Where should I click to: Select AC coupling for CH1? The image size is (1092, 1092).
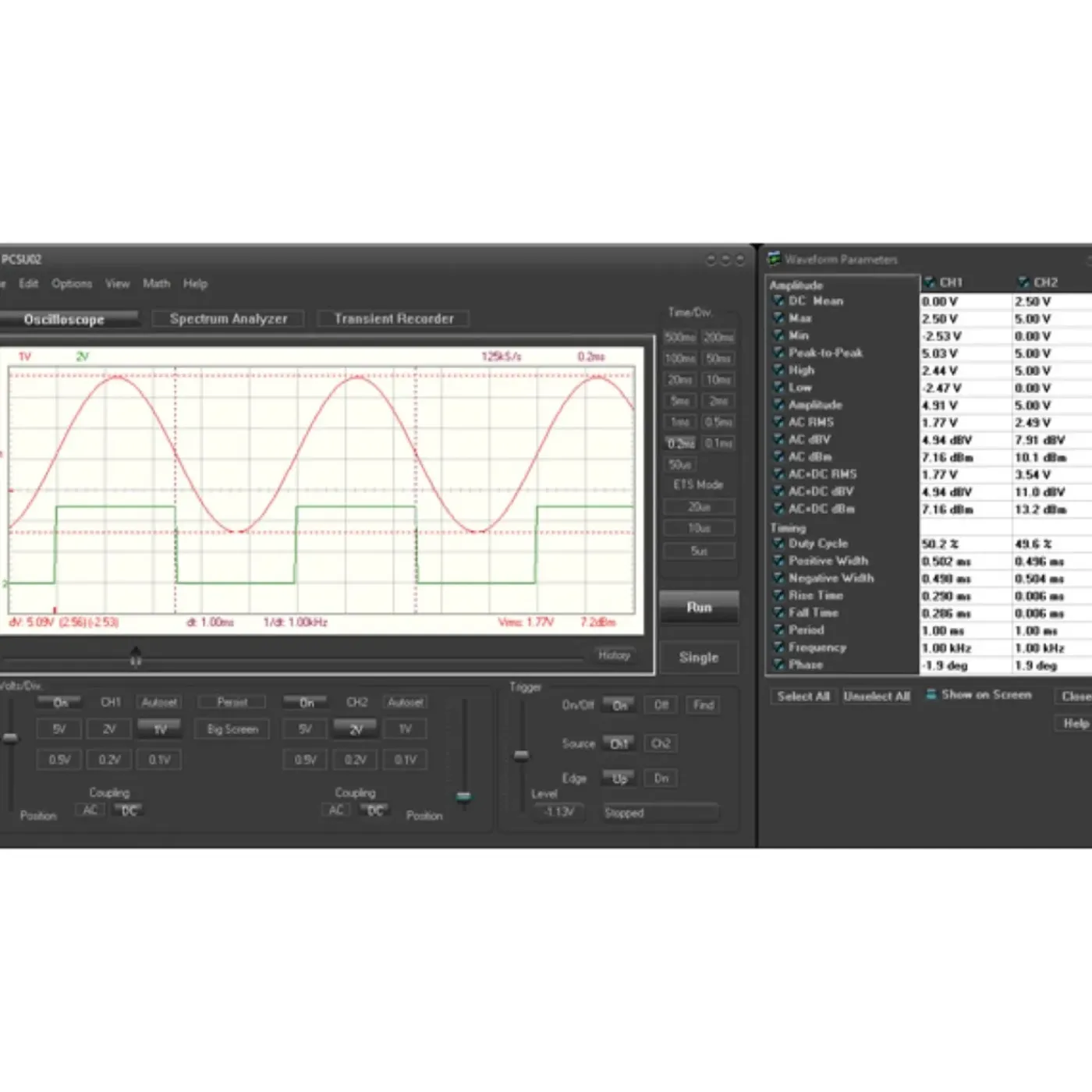click(x=90, y=810)
